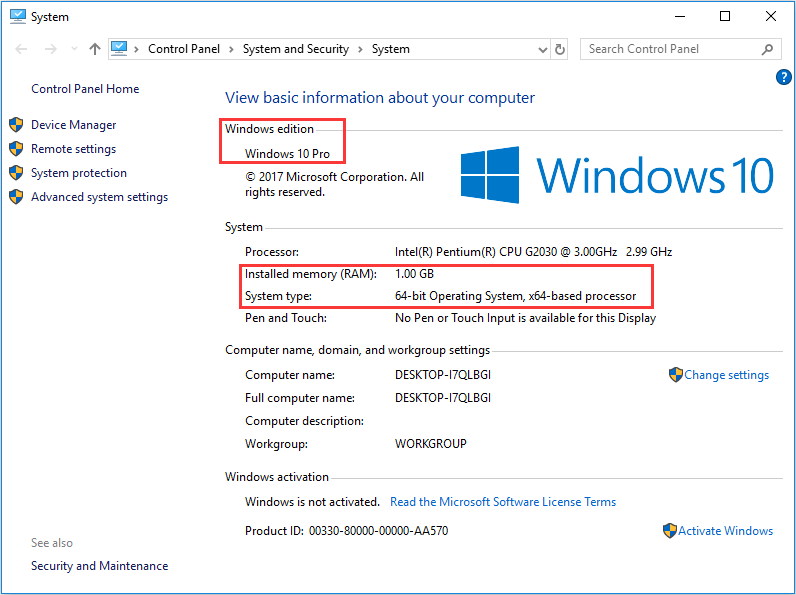Click installed memory value 1.00 GB
The height and width of the screenshot is (595, 796).
pos(414,274)
